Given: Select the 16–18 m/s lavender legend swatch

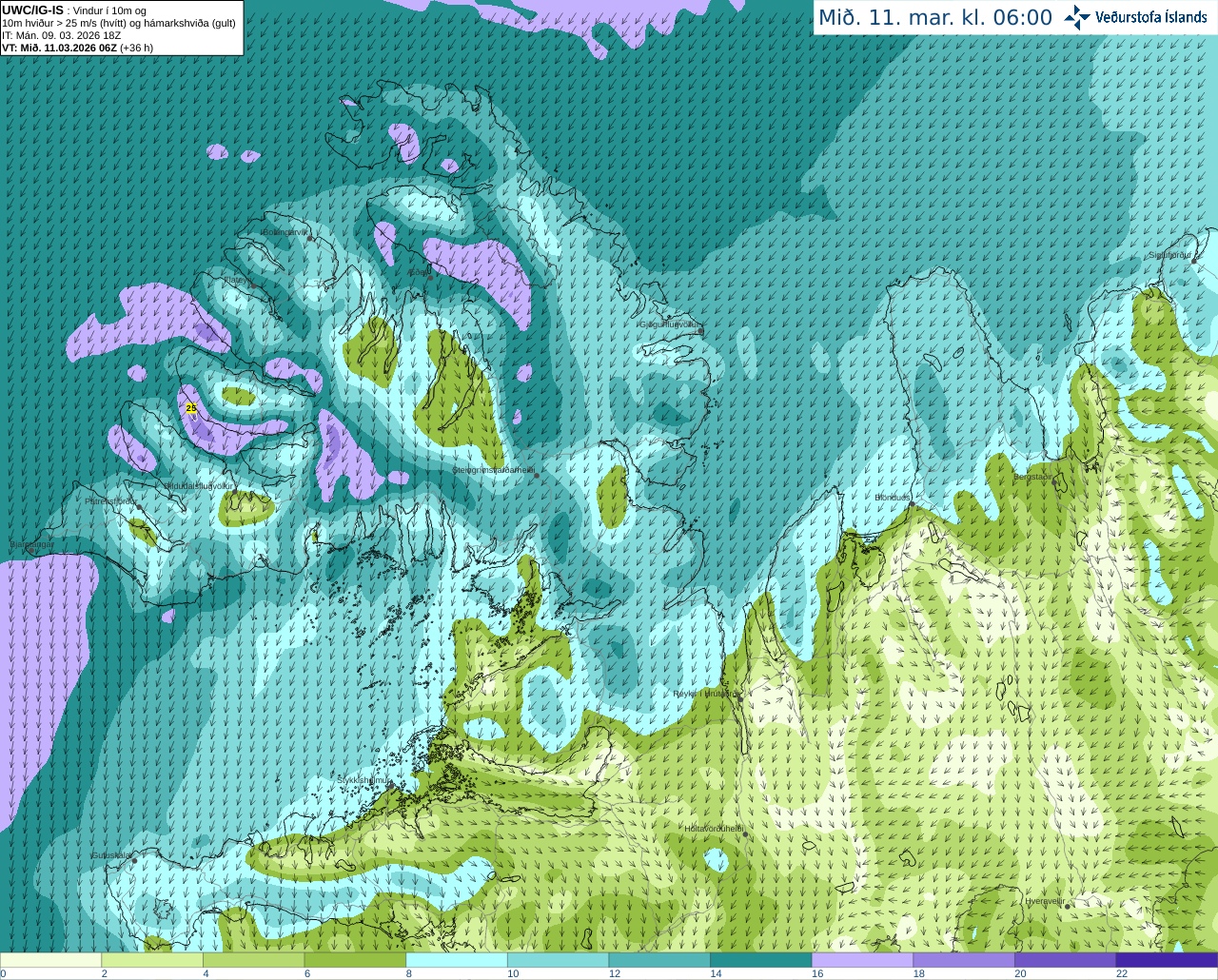Looking at the screenshot, I should 862,960.
